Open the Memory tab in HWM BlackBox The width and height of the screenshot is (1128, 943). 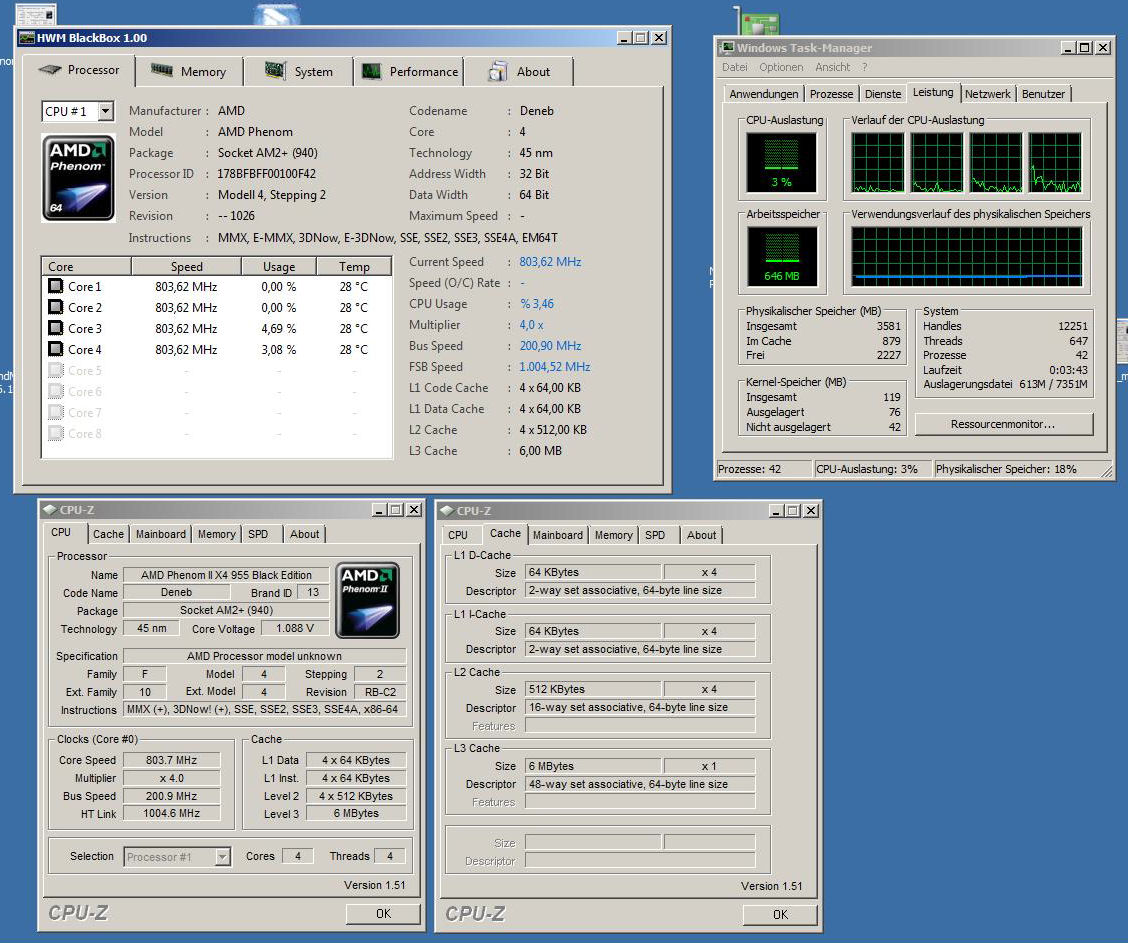(190, 72)
